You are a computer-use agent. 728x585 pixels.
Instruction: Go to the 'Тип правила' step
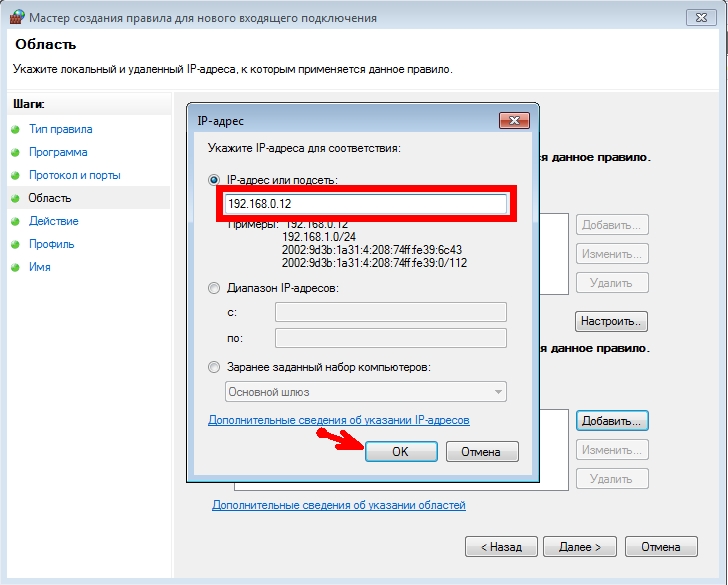pos(60,129)
